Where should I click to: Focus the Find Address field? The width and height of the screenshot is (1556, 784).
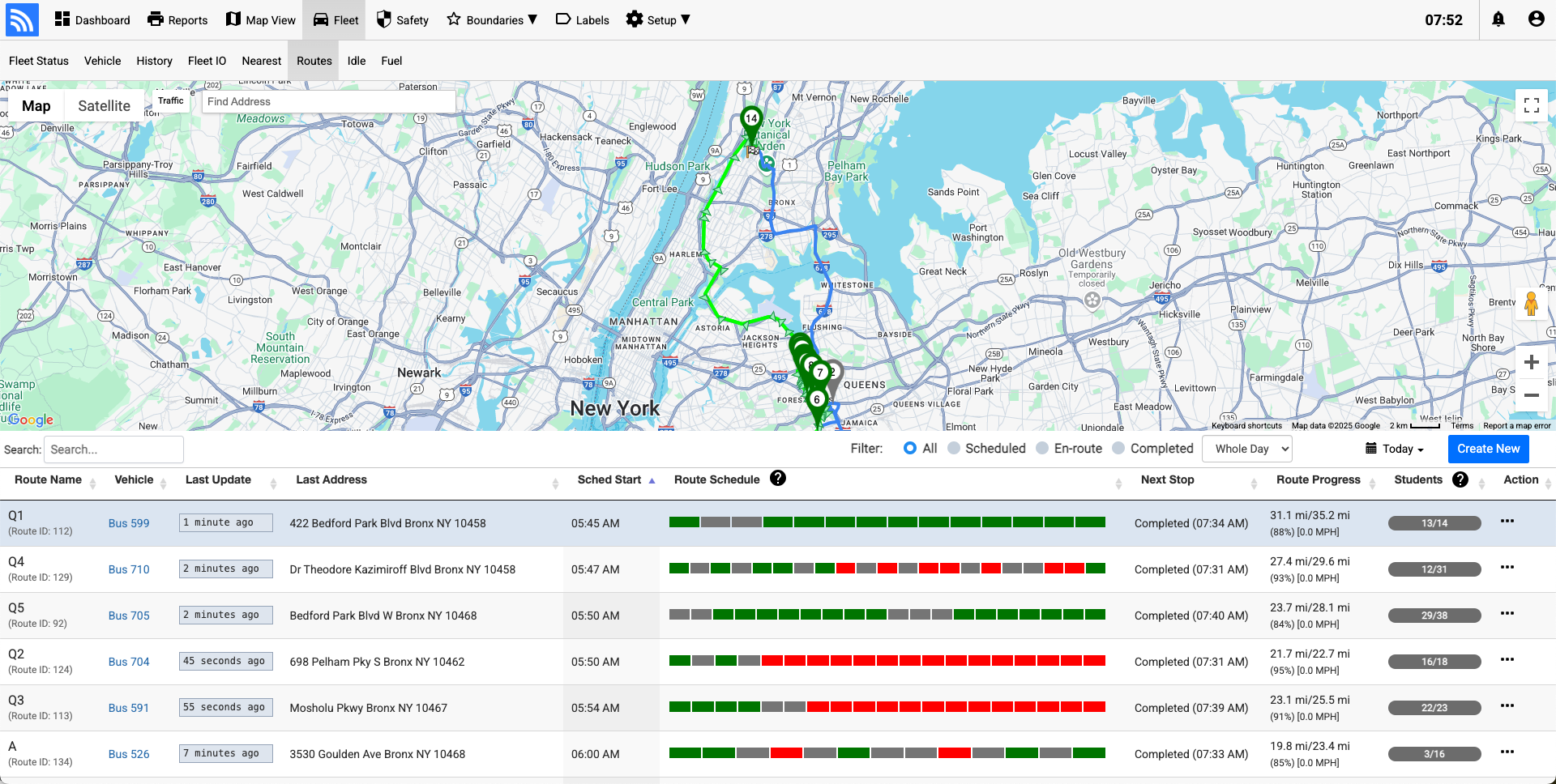coord(328,101)
